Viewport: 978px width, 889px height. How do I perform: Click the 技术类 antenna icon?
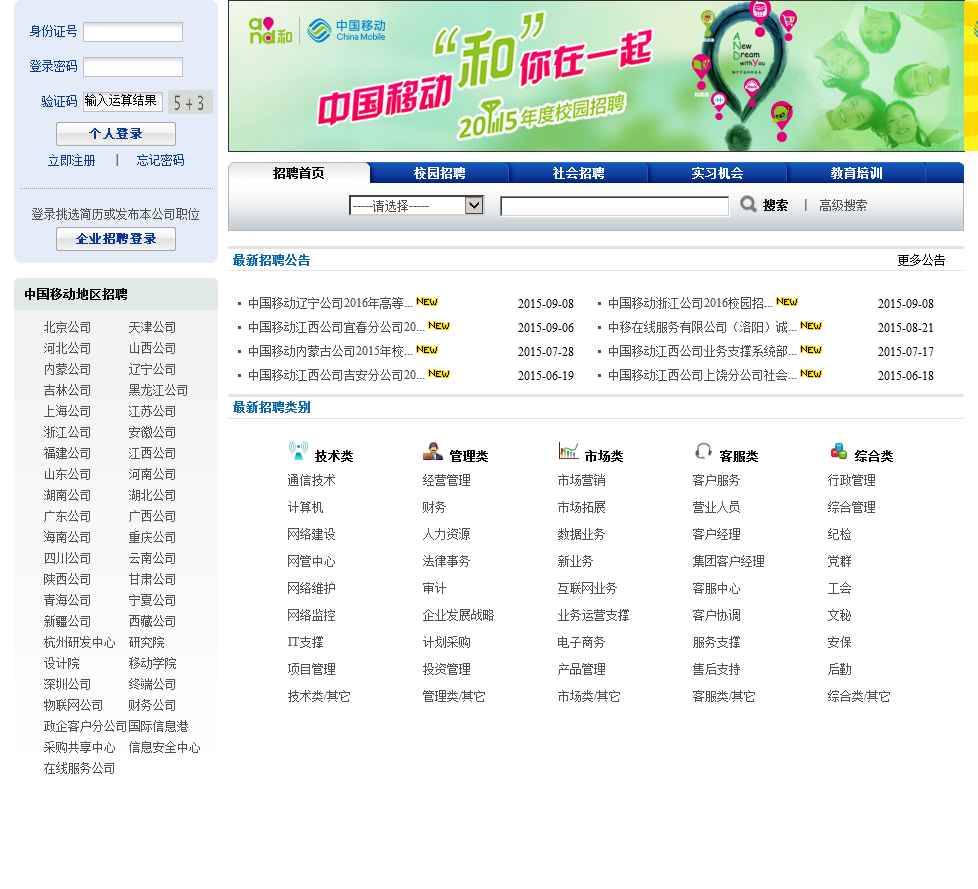[298, 450]
